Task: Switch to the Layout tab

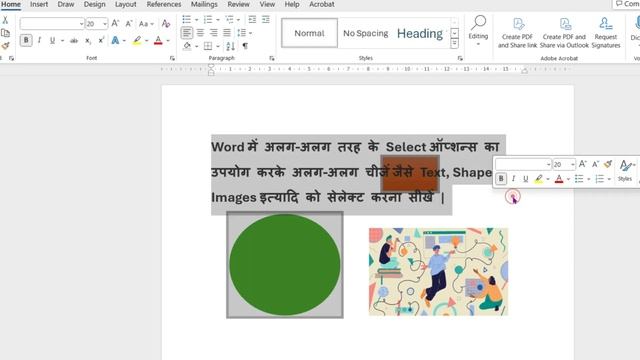Action: tap(125, 4)
